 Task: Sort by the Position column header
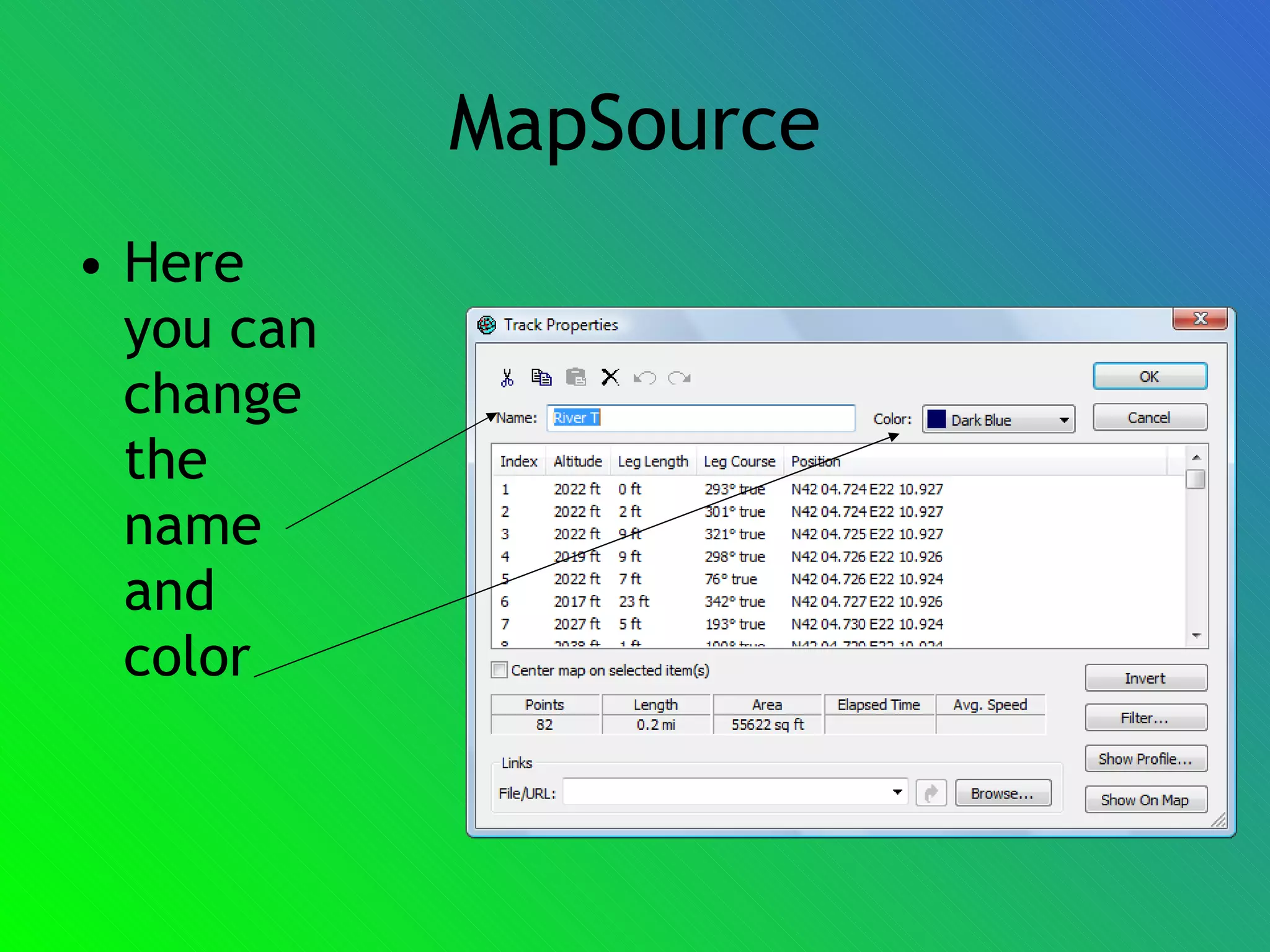click(x=975, y=461)
